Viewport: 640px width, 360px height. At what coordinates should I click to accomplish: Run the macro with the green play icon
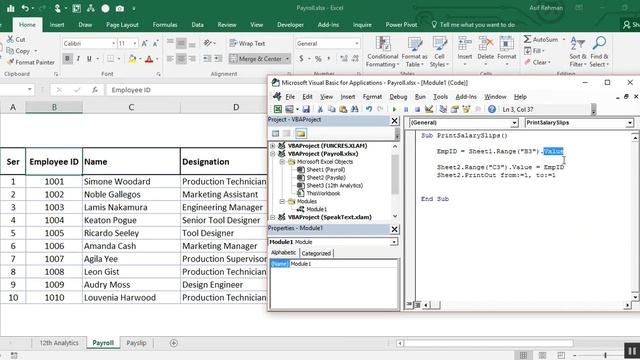pos(394,109)
